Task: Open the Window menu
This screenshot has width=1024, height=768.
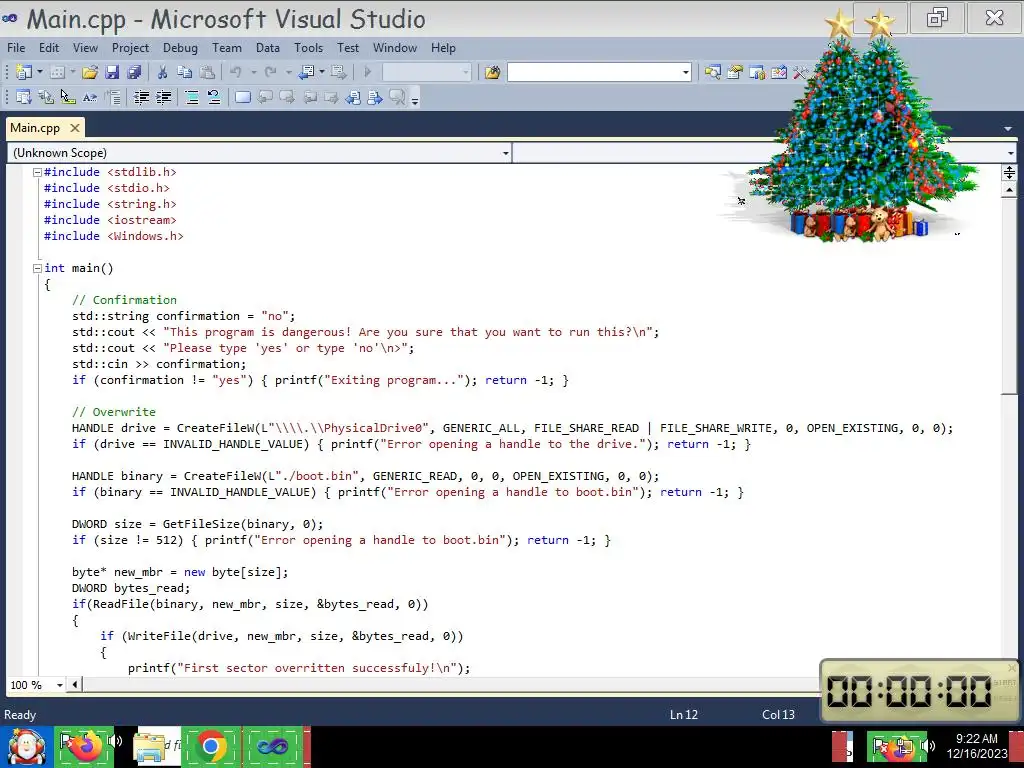Action: click(395, 48)
